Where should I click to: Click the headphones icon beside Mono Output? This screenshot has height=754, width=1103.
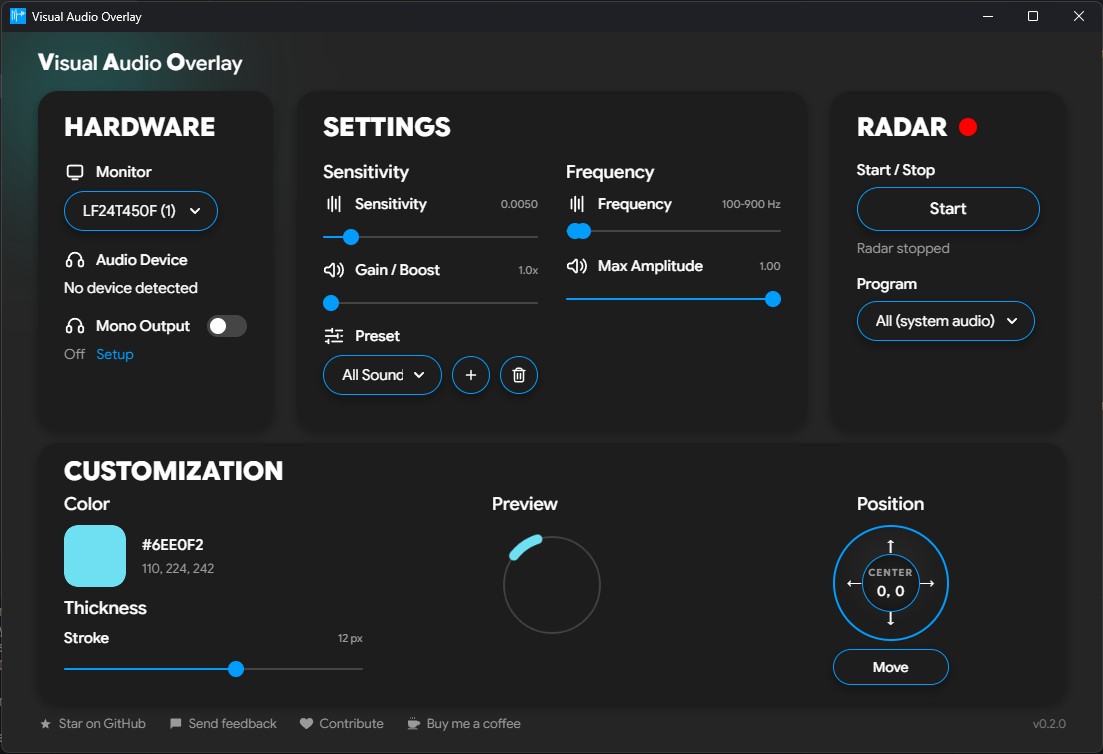75,326
